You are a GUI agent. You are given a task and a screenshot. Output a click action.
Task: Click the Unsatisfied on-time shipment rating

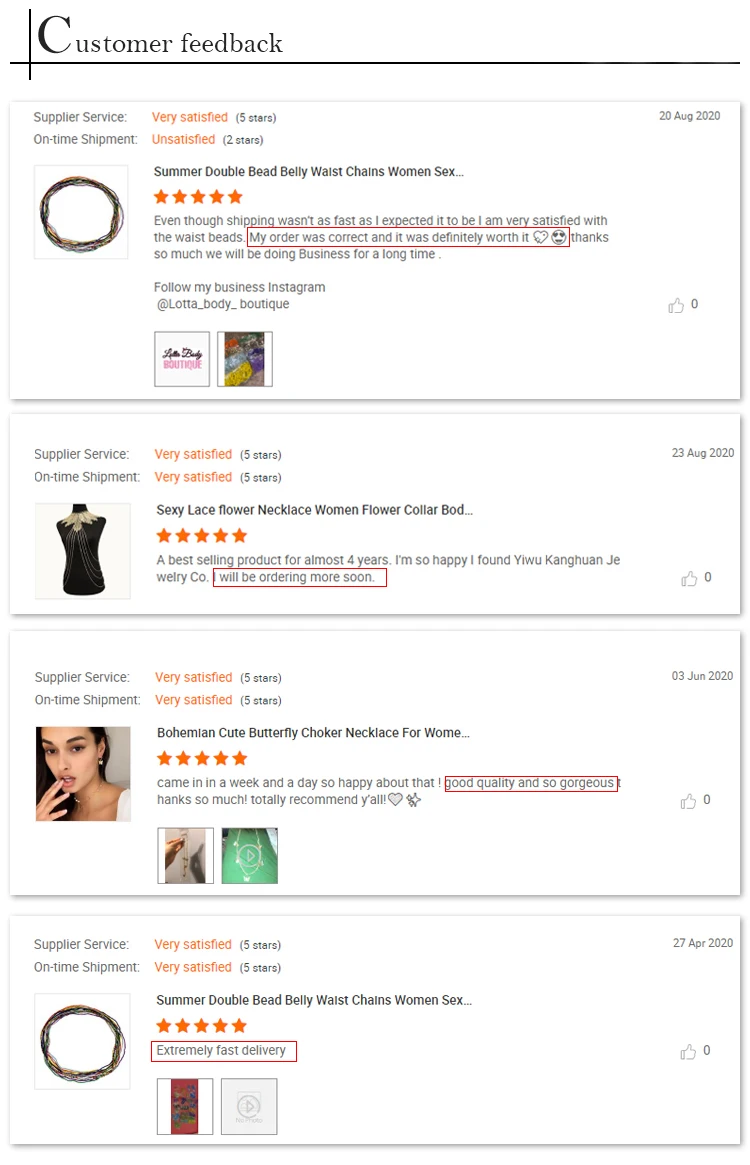pos(183,139)
